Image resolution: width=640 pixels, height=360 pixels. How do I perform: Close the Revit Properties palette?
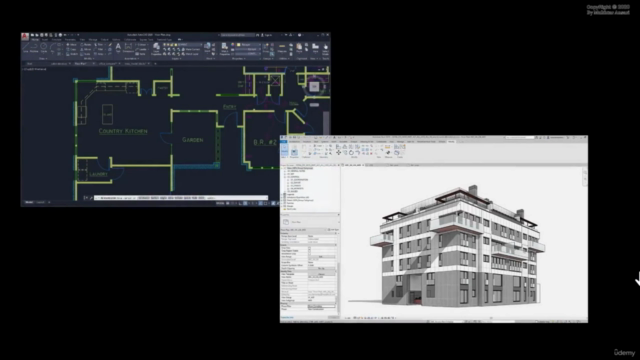[338, 215]
